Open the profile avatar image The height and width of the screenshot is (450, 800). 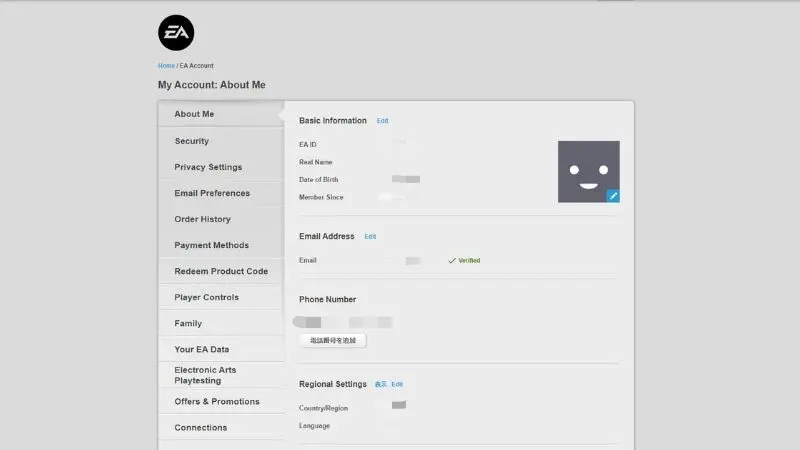(x=588, y=171)
